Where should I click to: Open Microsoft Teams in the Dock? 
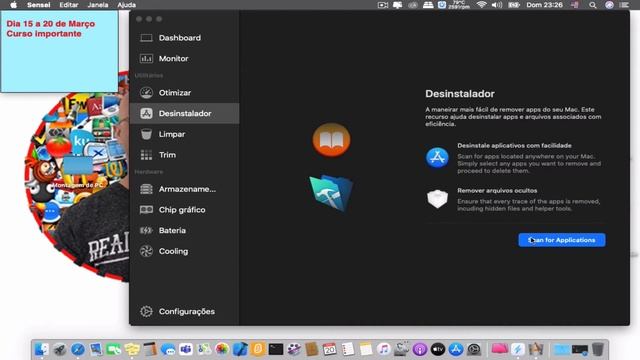click(186, 349)
